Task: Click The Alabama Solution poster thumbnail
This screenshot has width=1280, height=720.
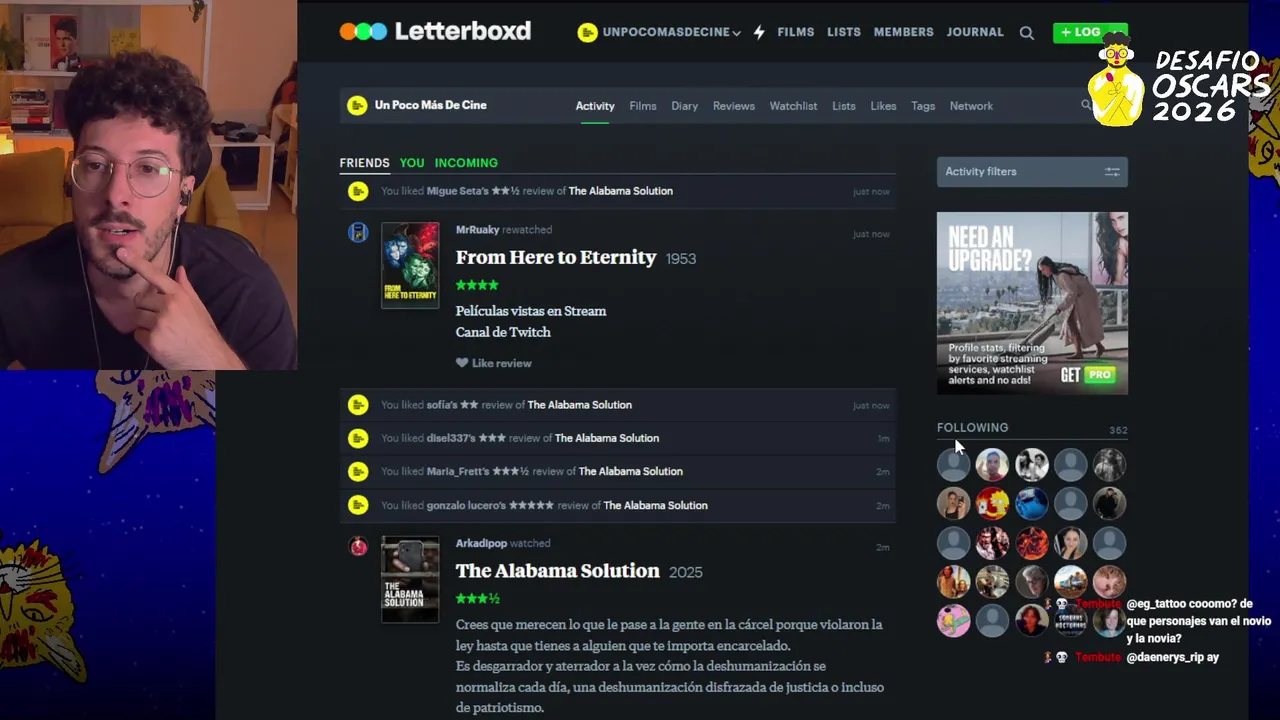Action: coord(410,580)
